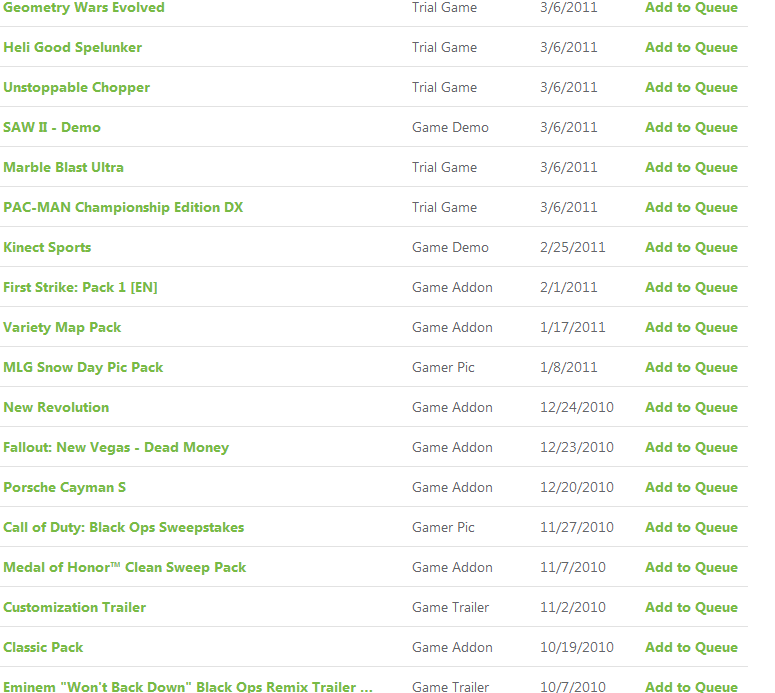
Task: Add First Strike: Pack 1 to queue
Action: (x=691, y=288)
